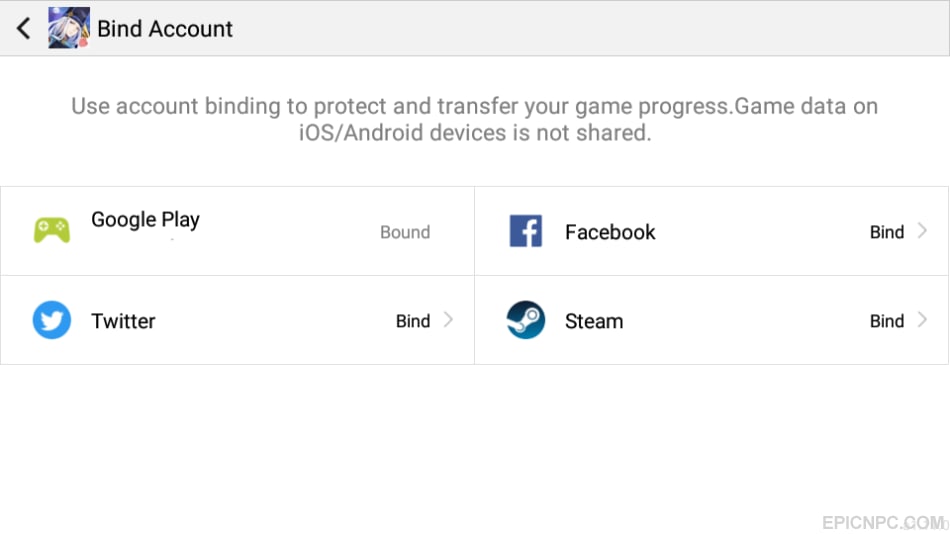
Task: Click the EPICNPC.COM watermark
Action: coord(883,522)
